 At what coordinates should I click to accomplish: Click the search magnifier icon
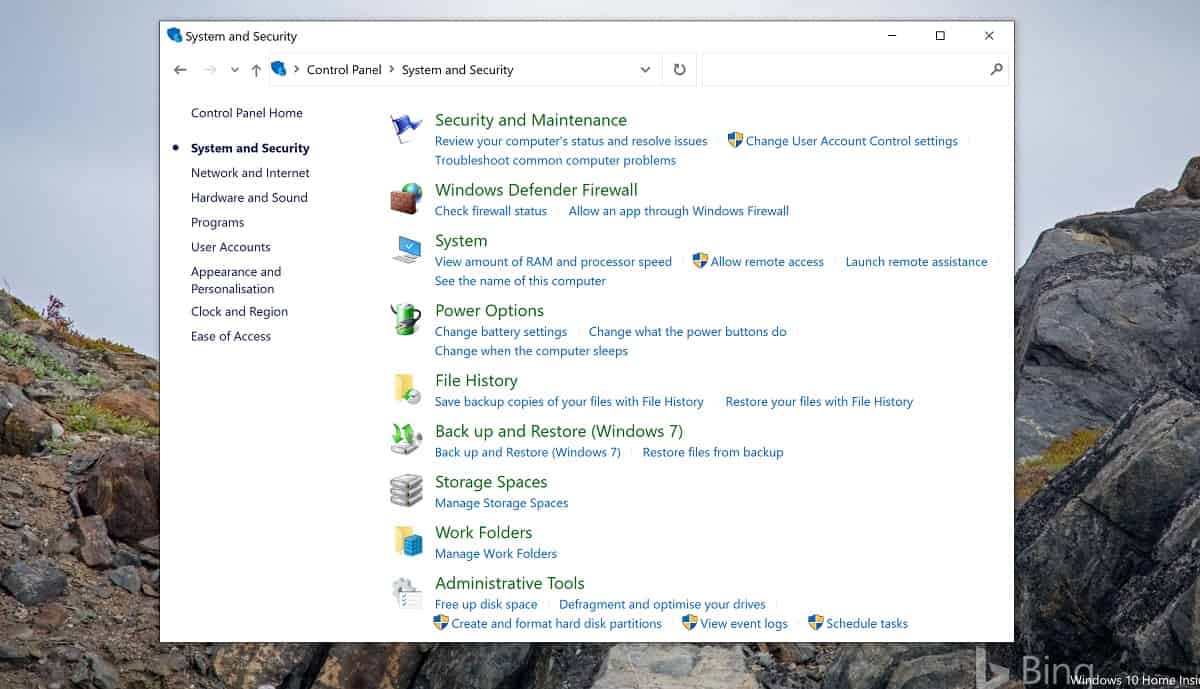click(x=996, y=69)
